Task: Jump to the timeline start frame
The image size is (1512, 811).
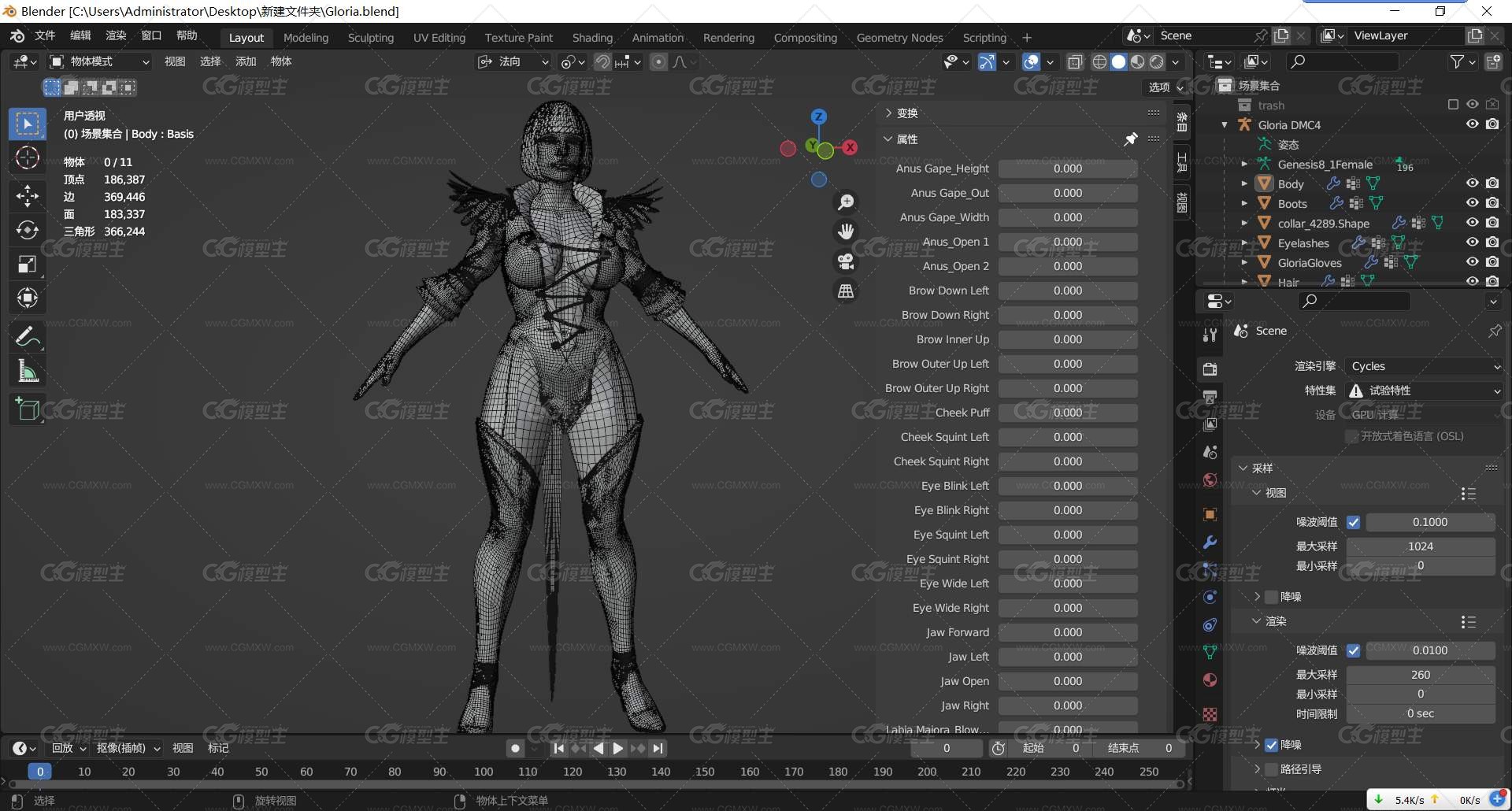Action: [x=558, y=749]
